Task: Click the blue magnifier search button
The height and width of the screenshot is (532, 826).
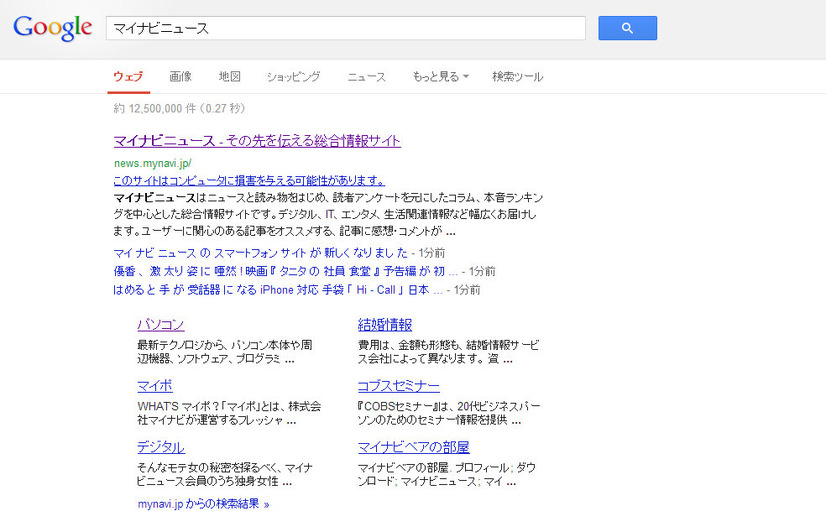Action: pos(627,28)
